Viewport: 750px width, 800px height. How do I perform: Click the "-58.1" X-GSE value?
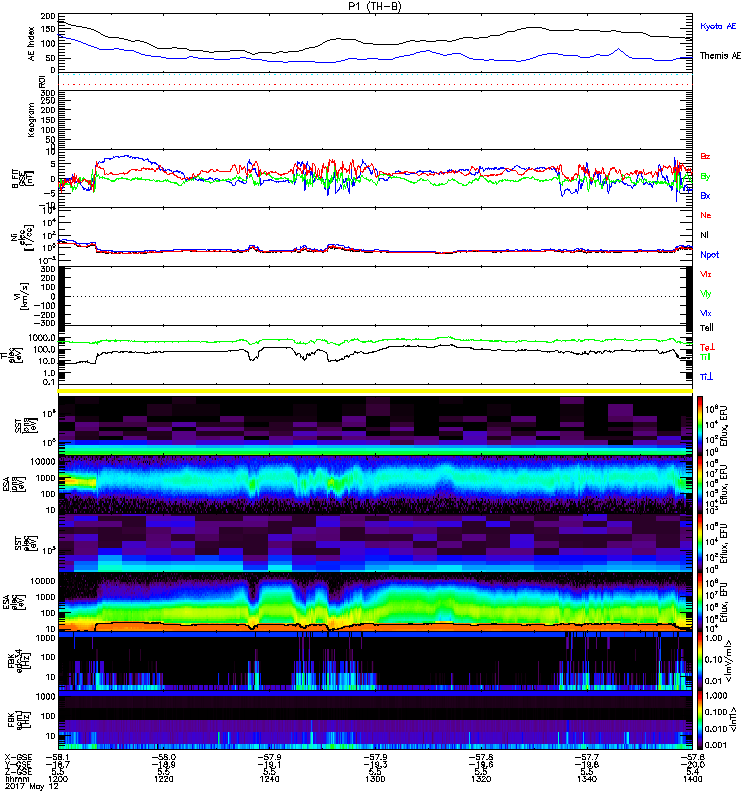tap(58, 757)
